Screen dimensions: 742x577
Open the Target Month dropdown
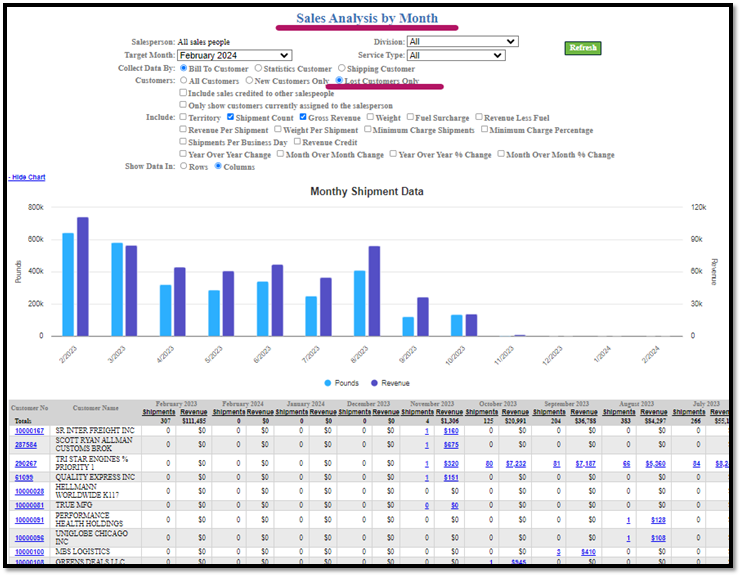tap(234, 55)
